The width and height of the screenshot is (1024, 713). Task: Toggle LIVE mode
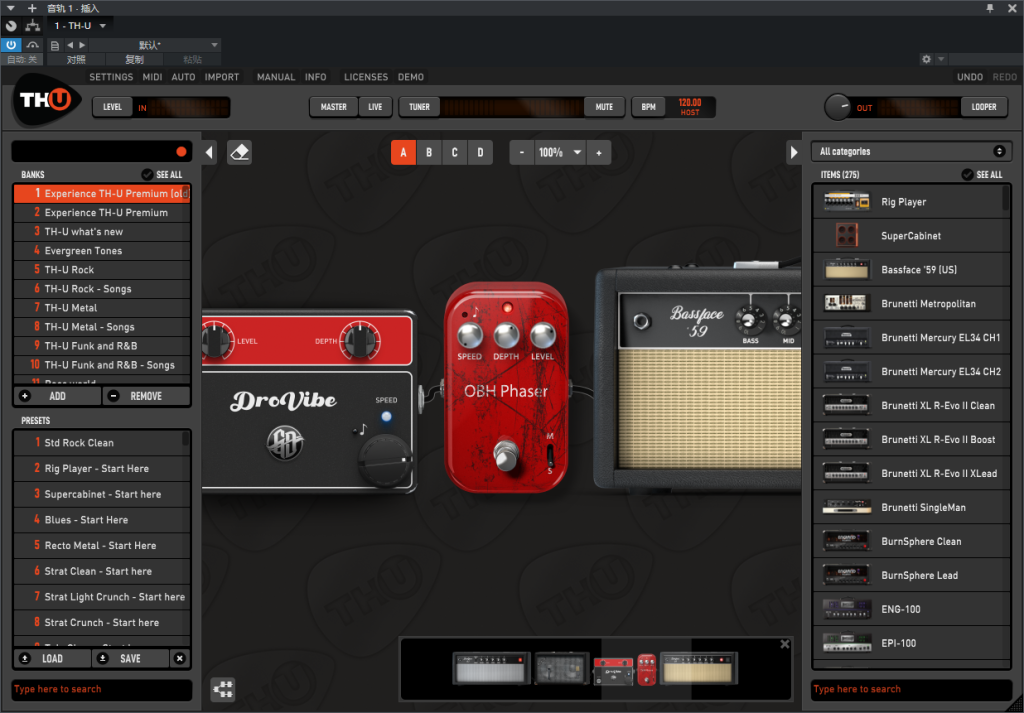coord(375,107)
